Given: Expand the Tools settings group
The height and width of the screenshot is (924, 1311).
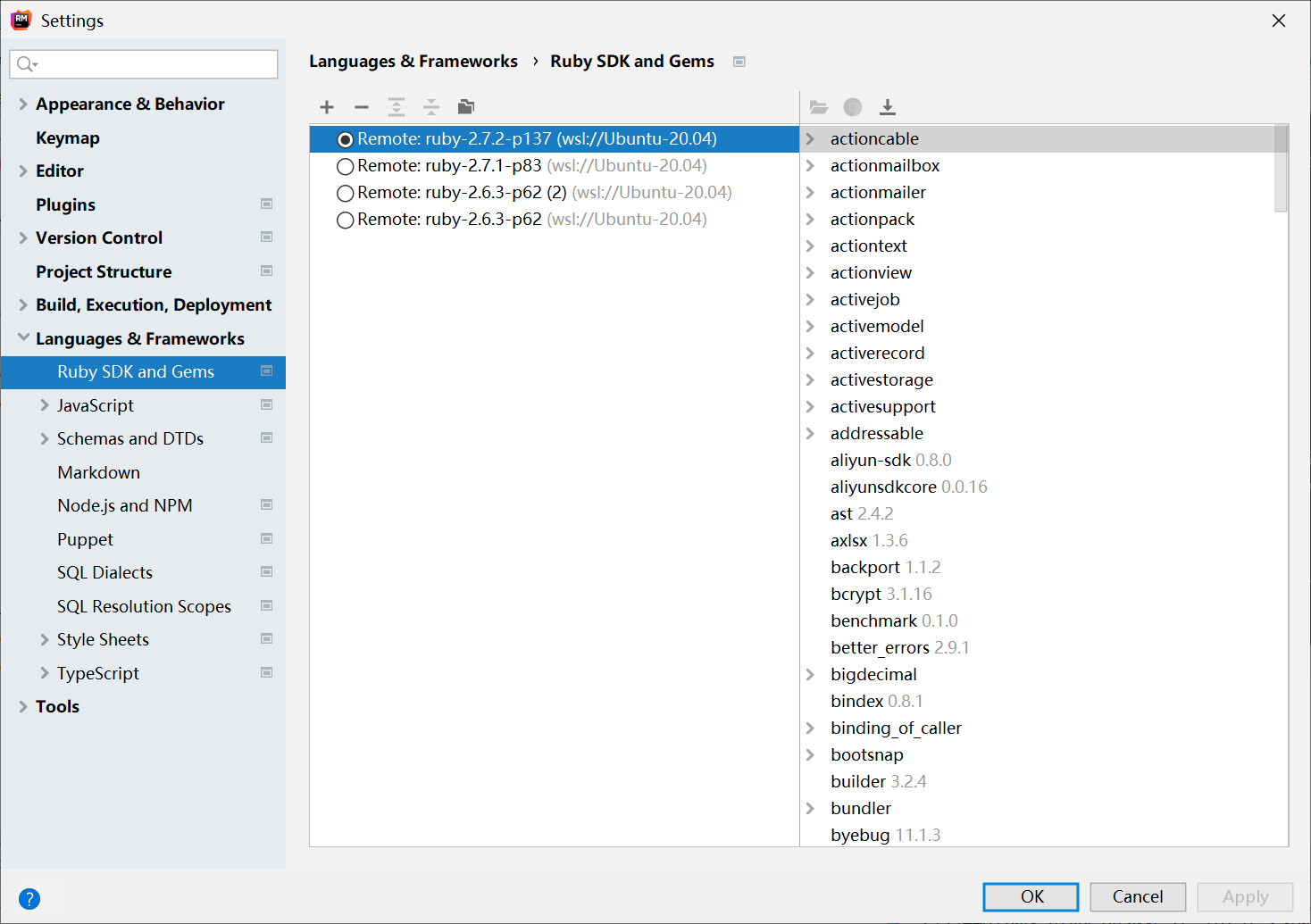Looking at the screenshot, I should point(23,706).
